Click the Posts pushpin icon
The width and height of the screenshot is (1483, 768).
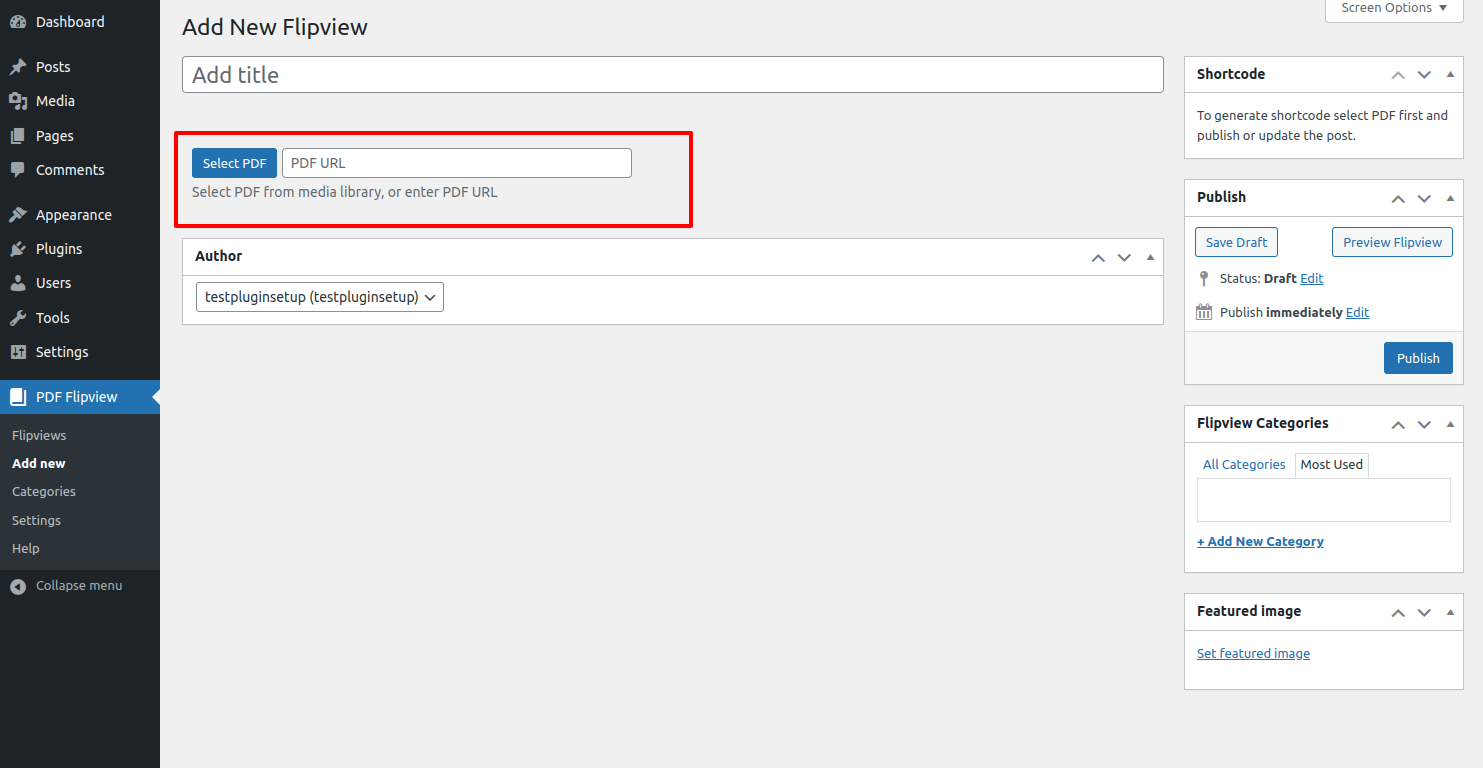point(18,67)
